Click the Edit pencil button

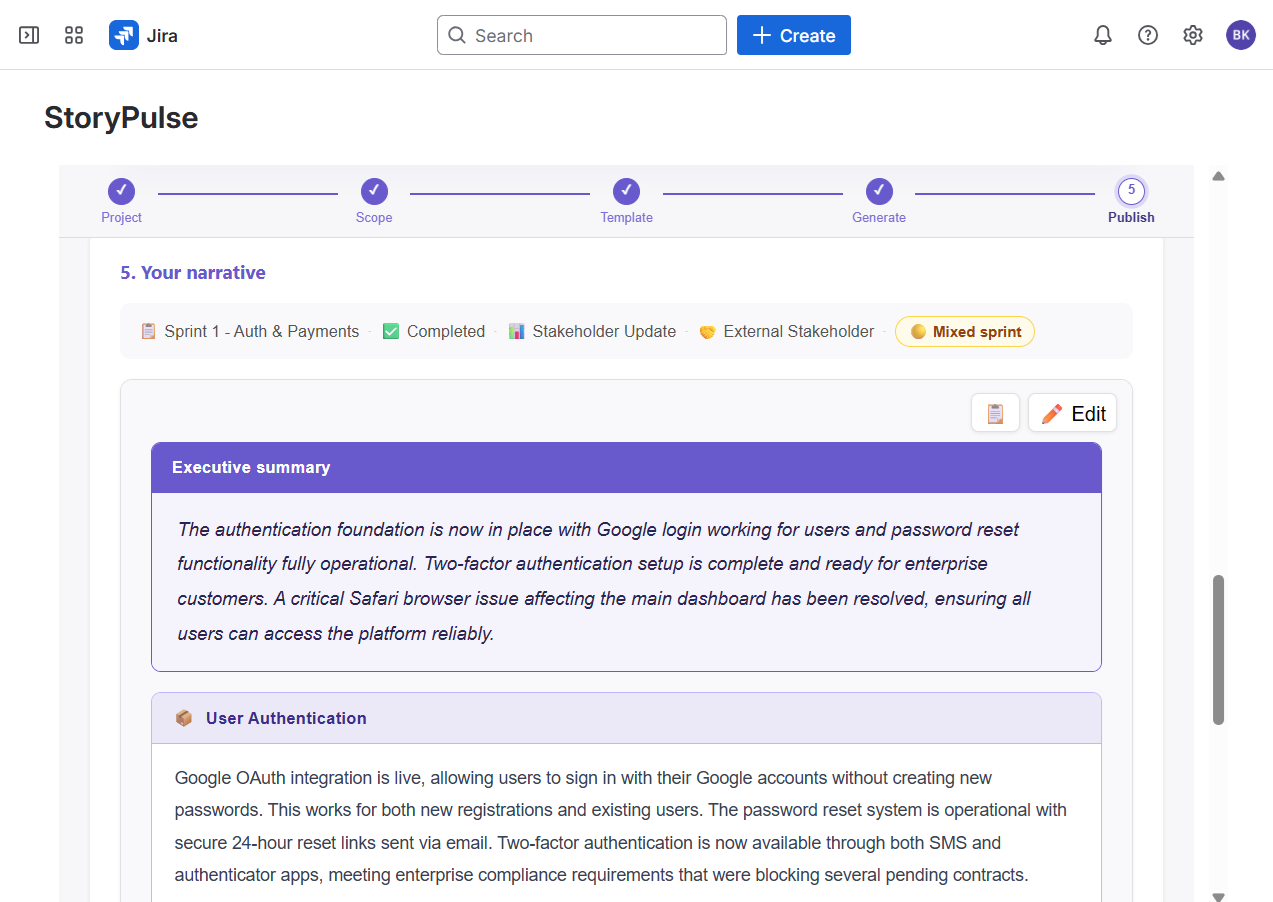coord(1072,413)
